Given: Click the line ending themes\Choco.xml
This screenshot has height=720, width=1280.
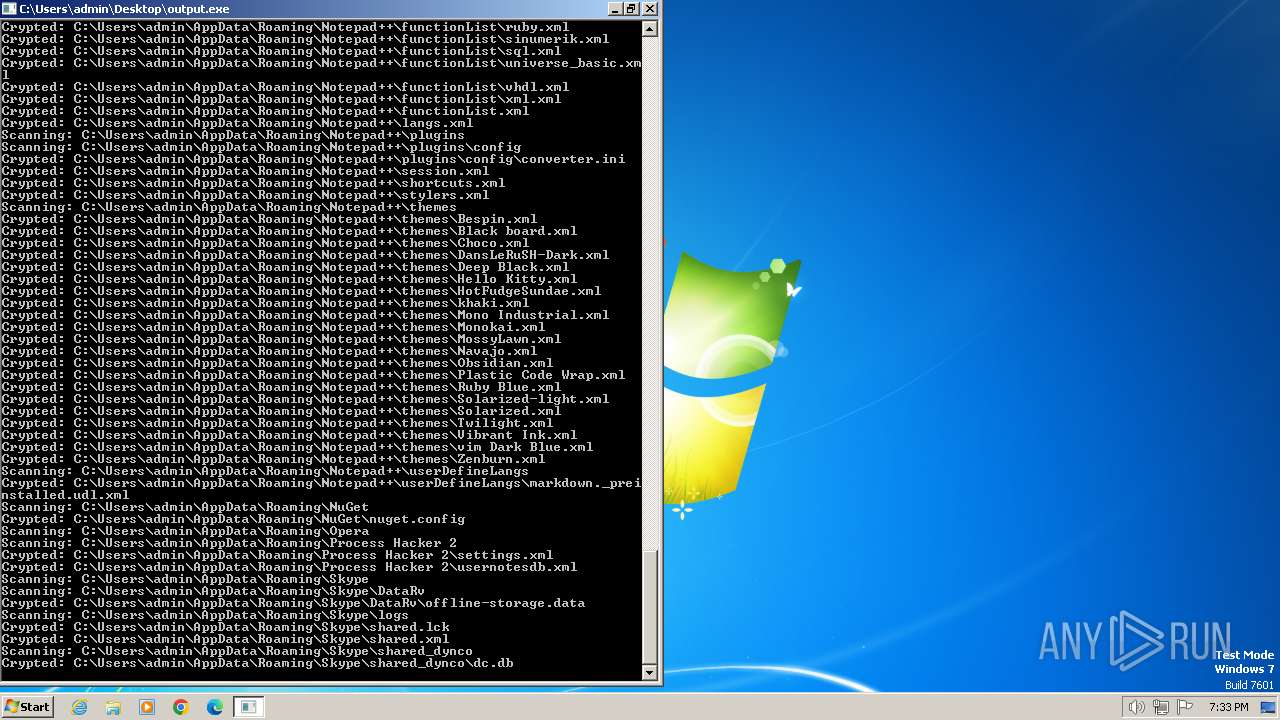Looking at the screenshot, I should pos(265,243).
